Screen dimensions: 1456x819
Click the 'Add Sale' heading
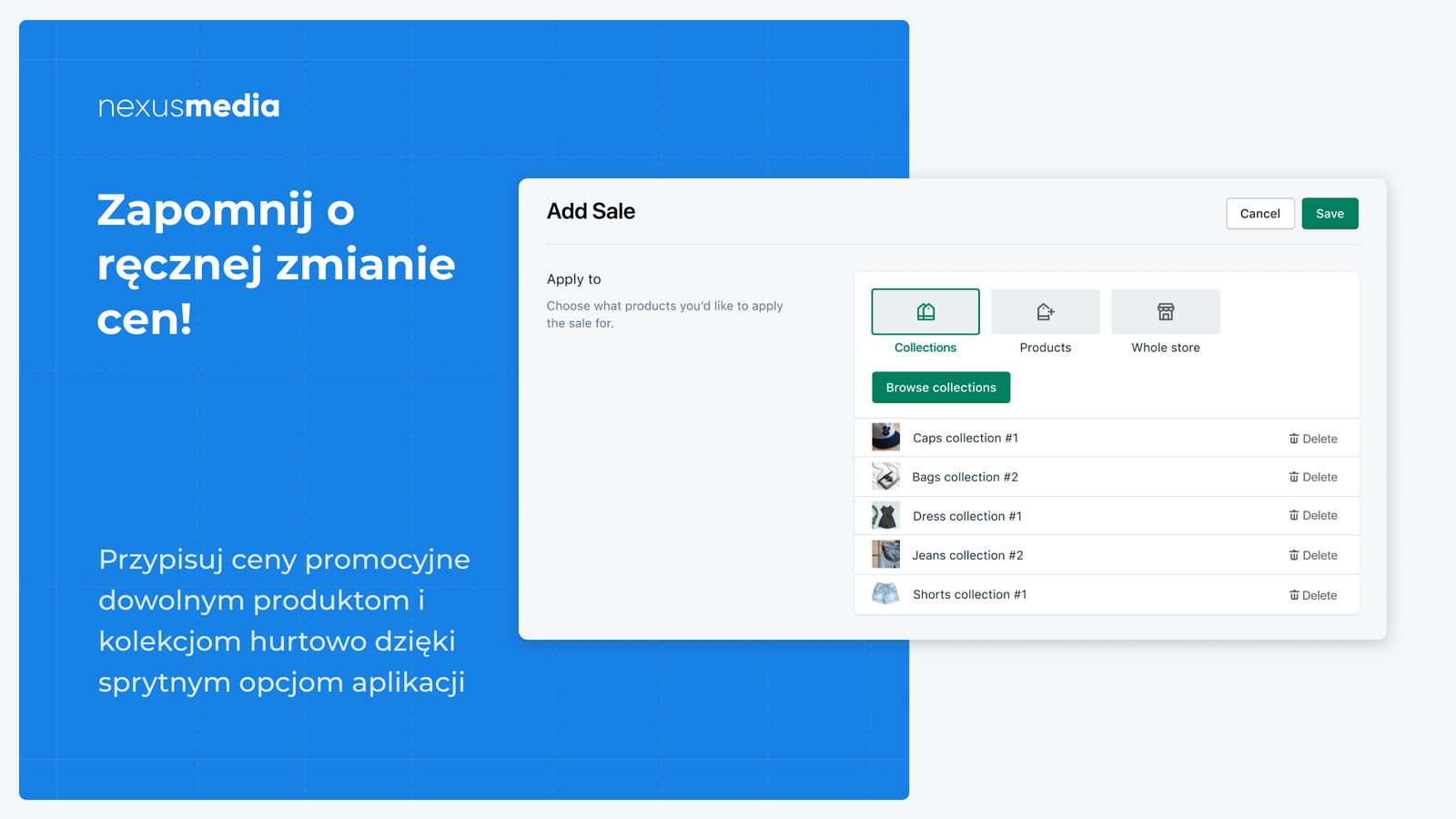pos(591,211)
